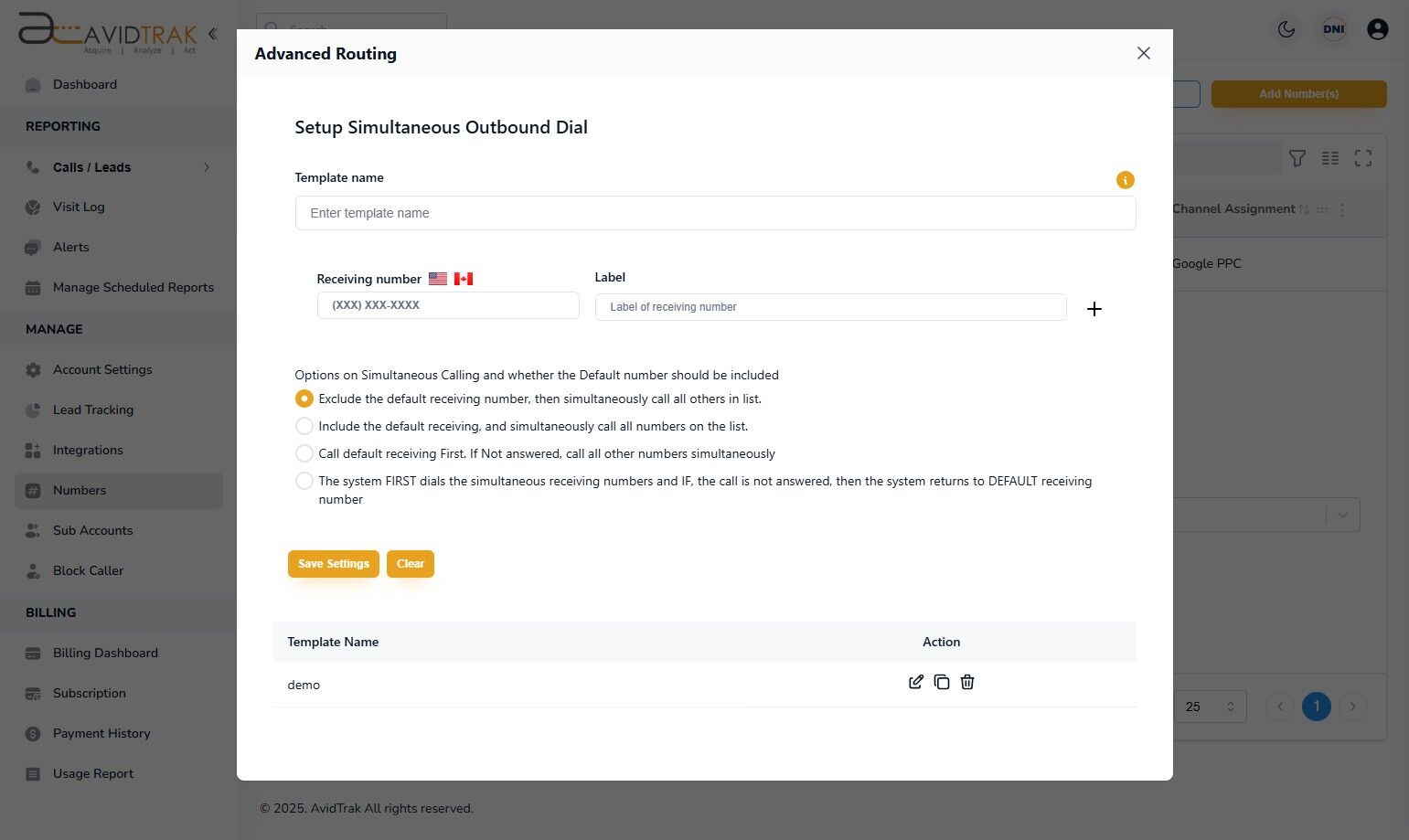
Task: Focus the Enter template name field
Action: tap(716, 213)
